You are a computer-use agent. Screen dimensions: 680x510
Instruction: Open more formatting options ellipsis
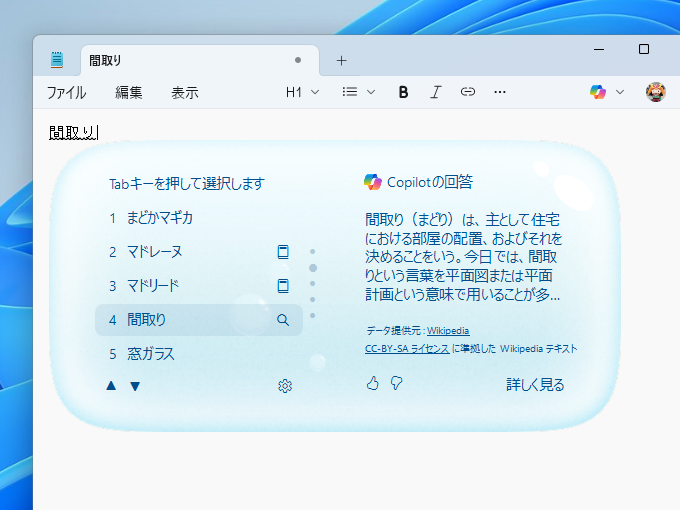click(500, 92)
